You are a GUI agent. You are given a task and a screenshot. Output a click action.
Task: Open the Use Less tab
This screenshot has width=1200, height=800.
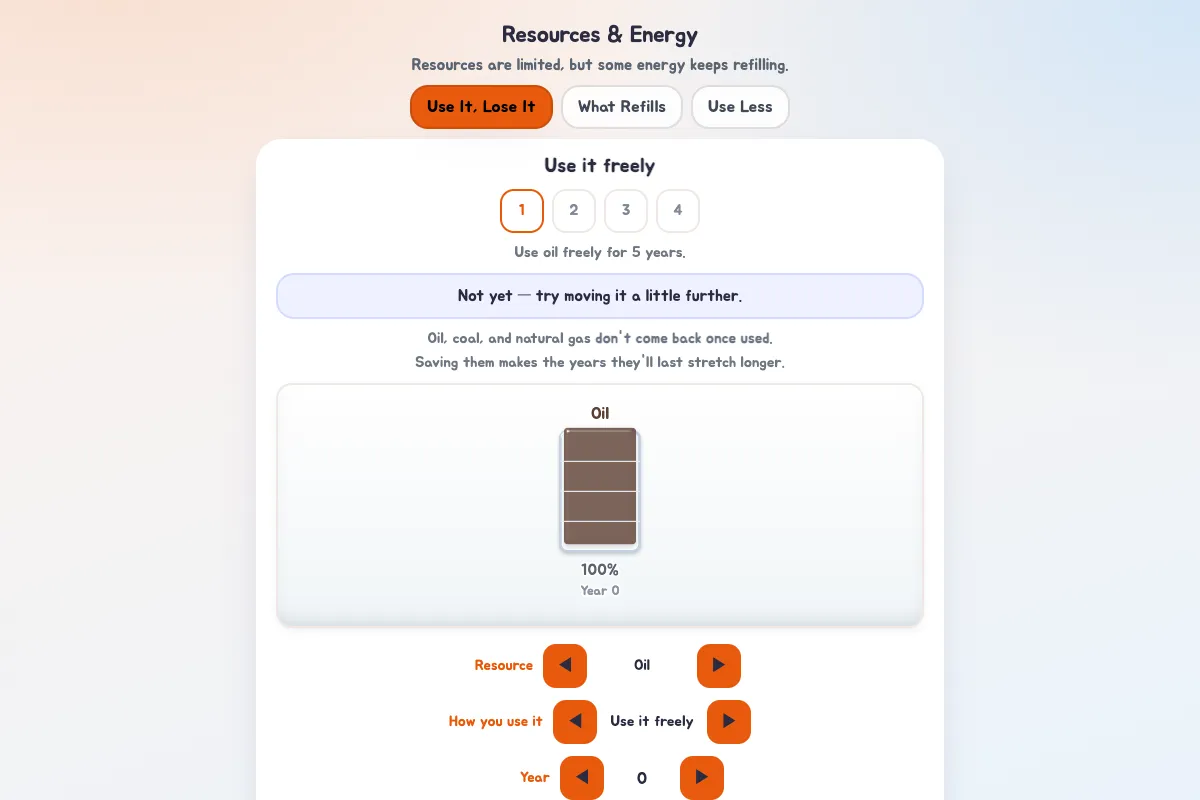pyautogui.click(x=740, y=107)
